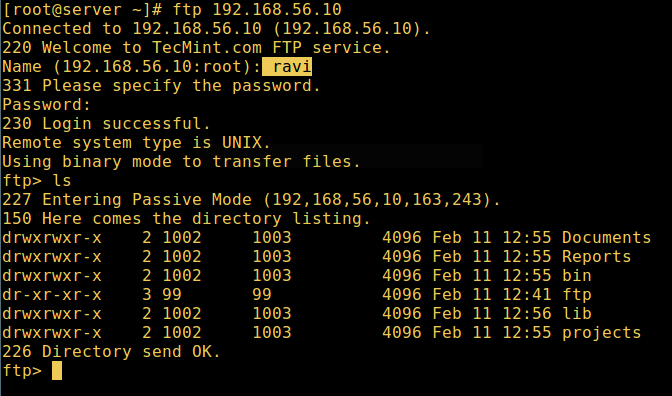Click the Reports directory name
Viewport: 672px width, 396px height.
click(x=597, y=256)
